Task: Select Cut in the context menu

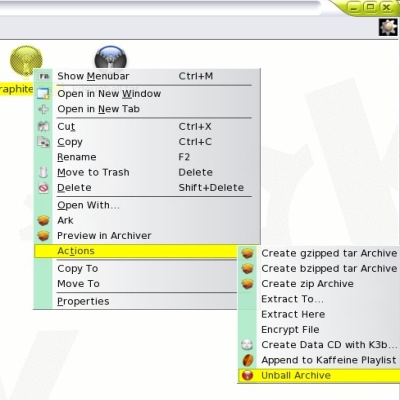Action: [147, 127]
